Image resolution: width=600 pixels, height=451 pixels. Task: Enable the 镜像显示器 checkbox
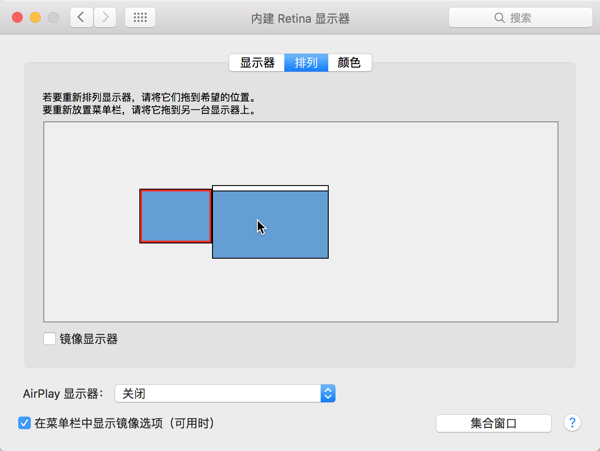tap(49, 339)
